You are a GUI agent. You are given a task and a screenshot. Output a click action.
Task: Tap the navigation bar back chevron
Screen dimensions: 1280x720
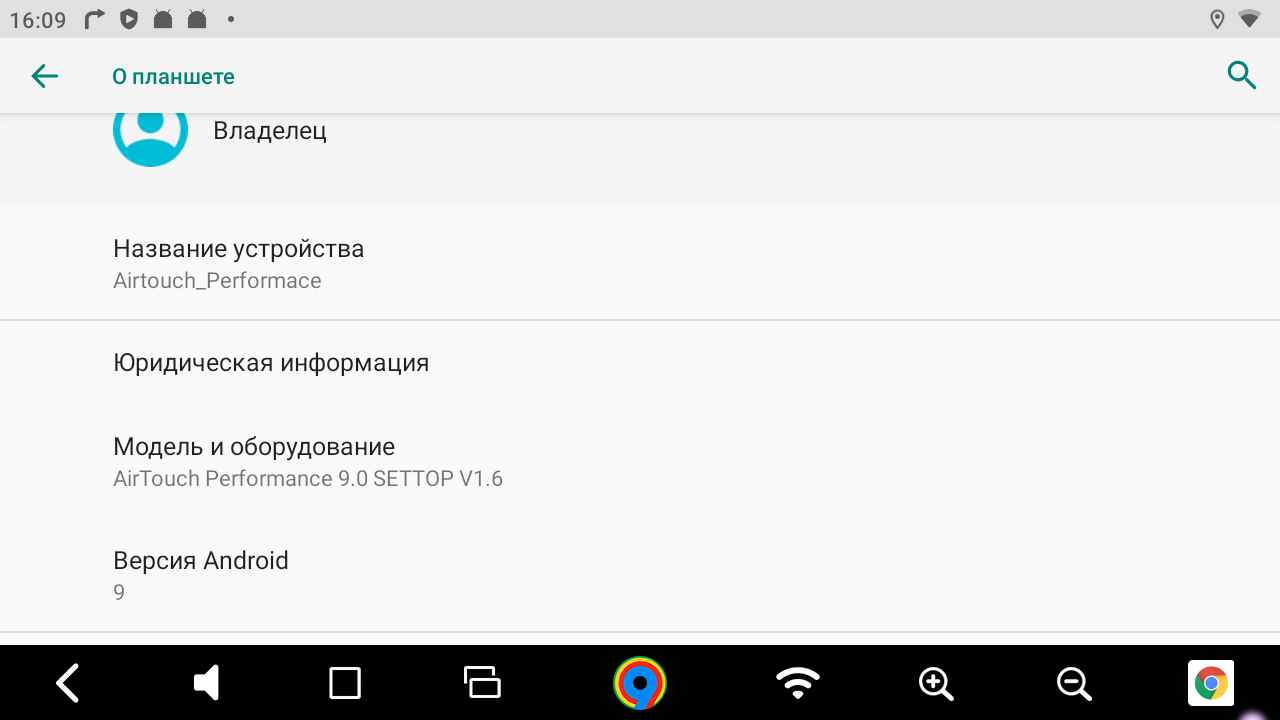click(x=67, y=683)
